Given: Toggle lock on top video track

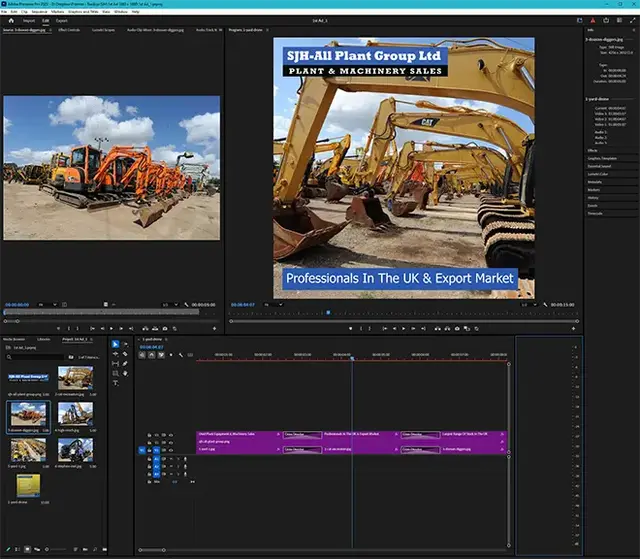Looking at the screenshot, I should pos(149,435).
